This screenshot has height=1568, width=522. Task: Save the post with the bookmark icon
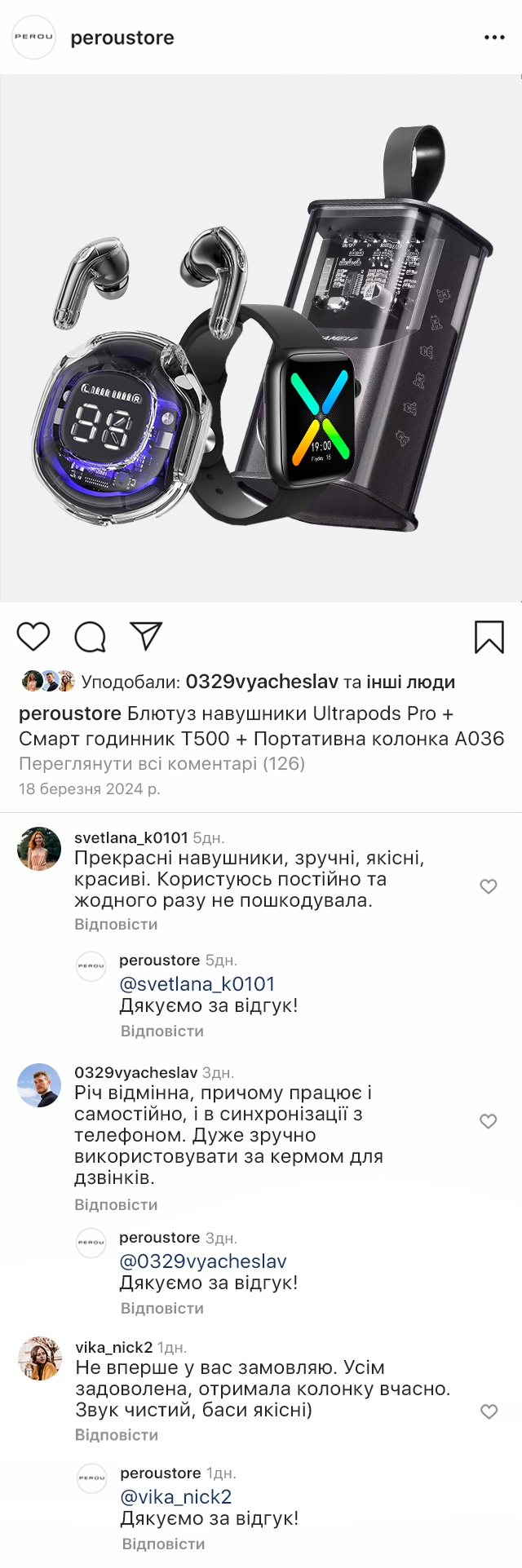coord(489,637)
